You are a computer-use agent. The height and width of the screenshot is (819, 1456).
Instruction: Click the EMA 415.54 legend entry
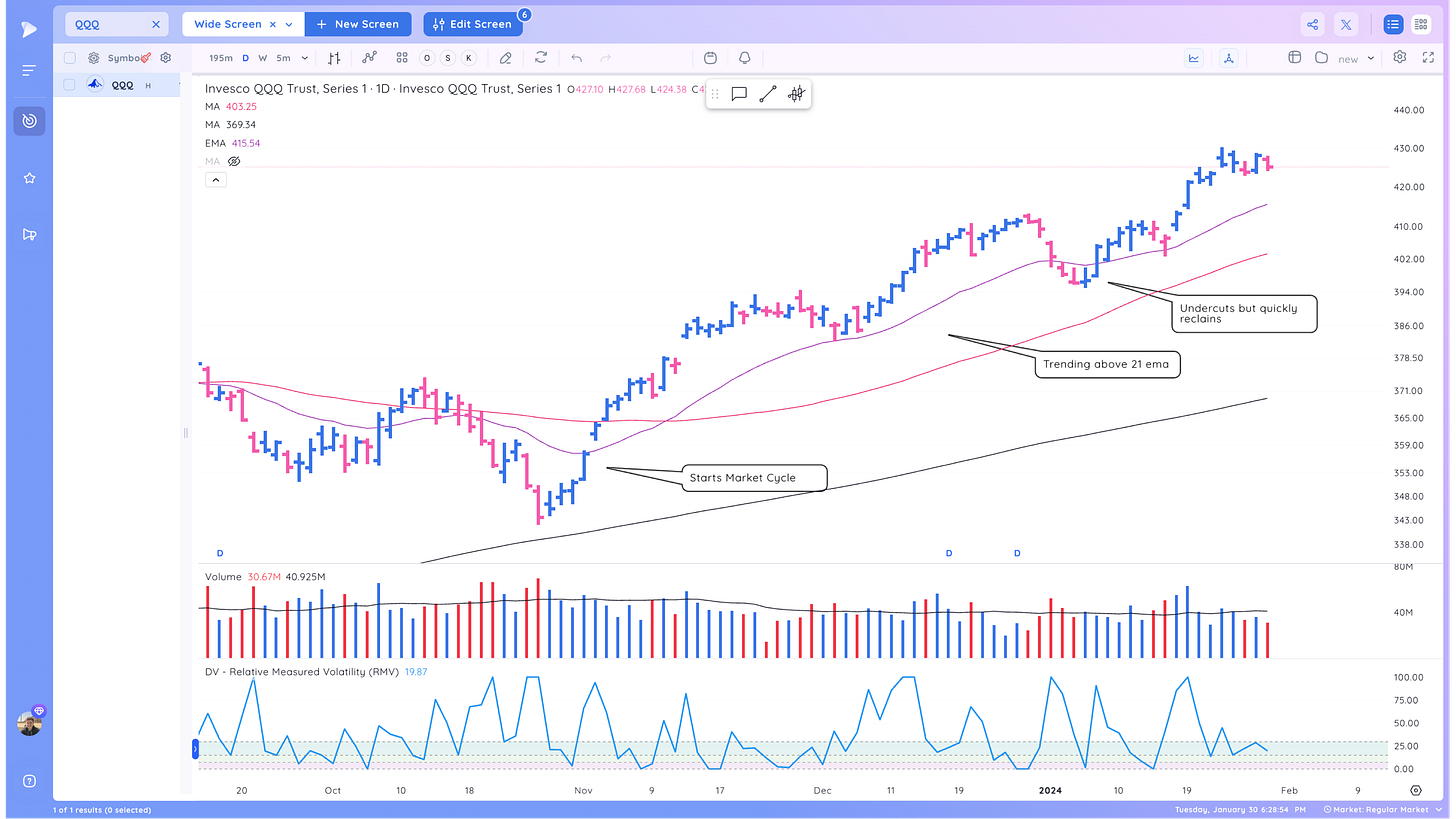pyautogui.click(x=233, y=143)
